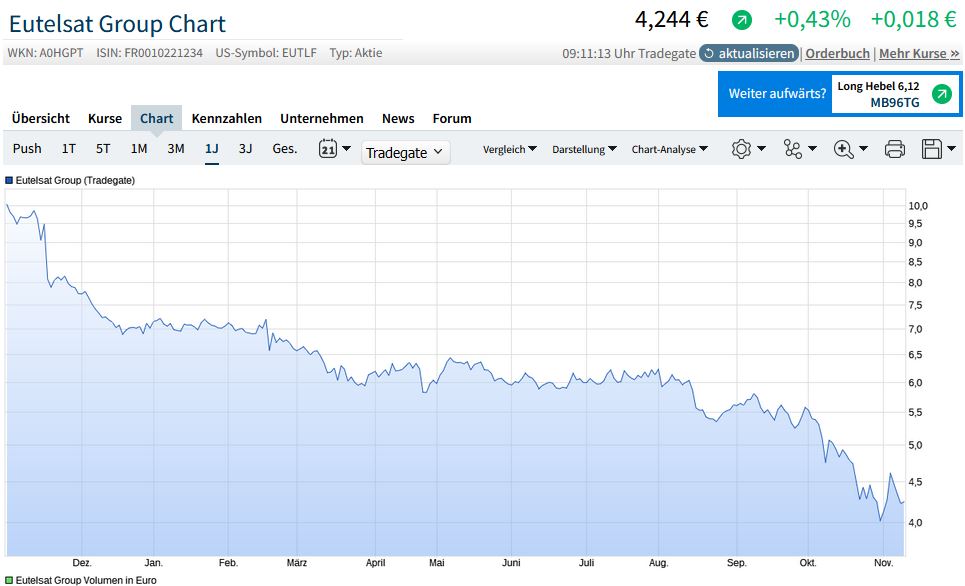The image size is (965, 586).
Task: Open the chart settings gear icon
Action: [x=741, y=149]
